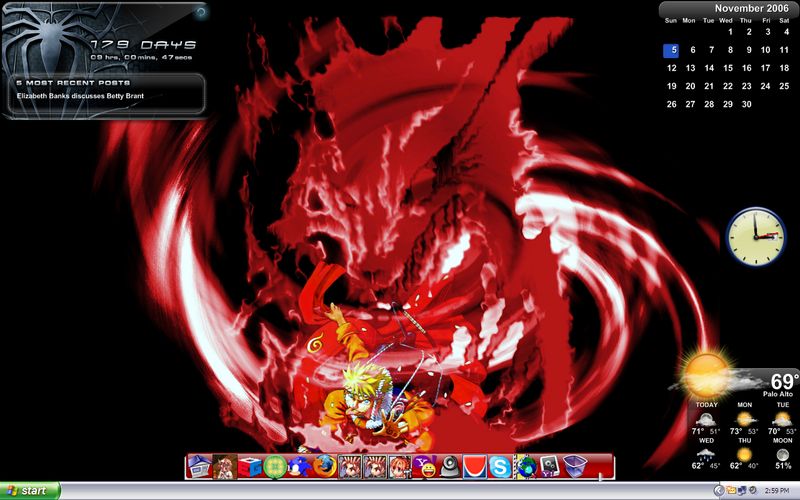
Task: Click the orange-haired anime girl dock icon
Action: (399, 467)
